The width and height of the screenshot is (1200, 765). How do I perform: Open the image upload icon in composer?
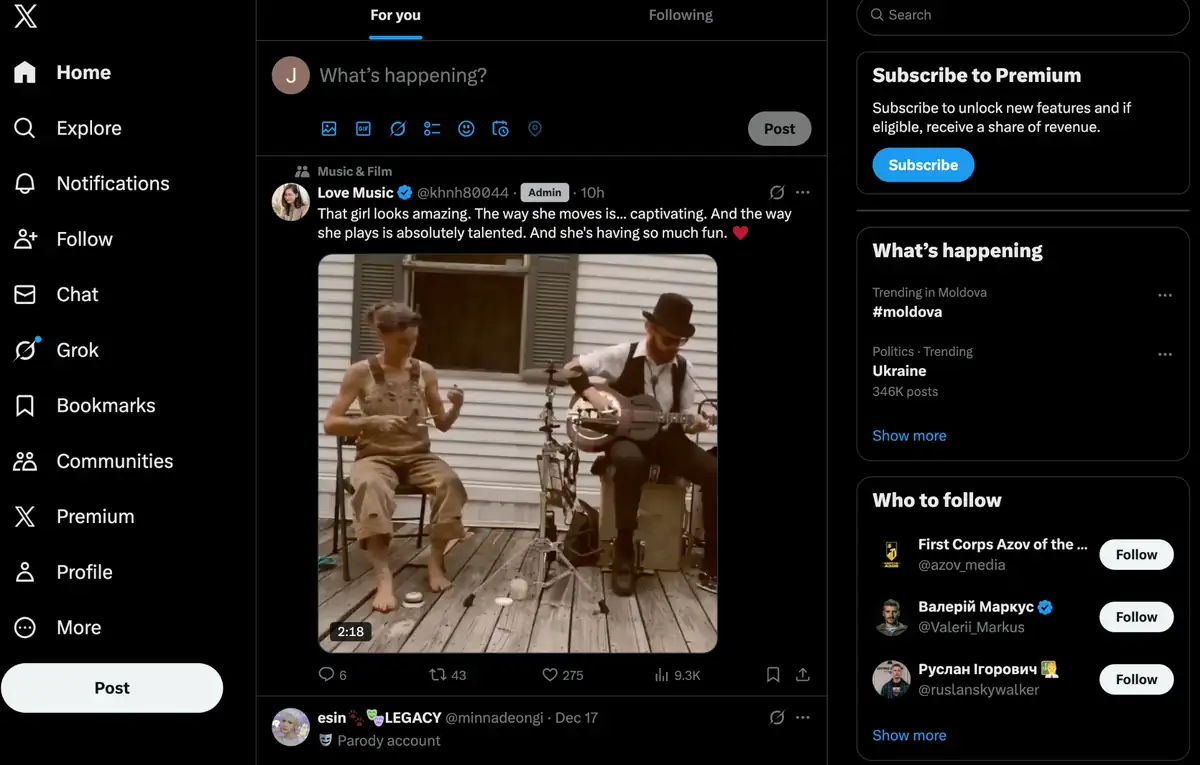pos(329,128)
